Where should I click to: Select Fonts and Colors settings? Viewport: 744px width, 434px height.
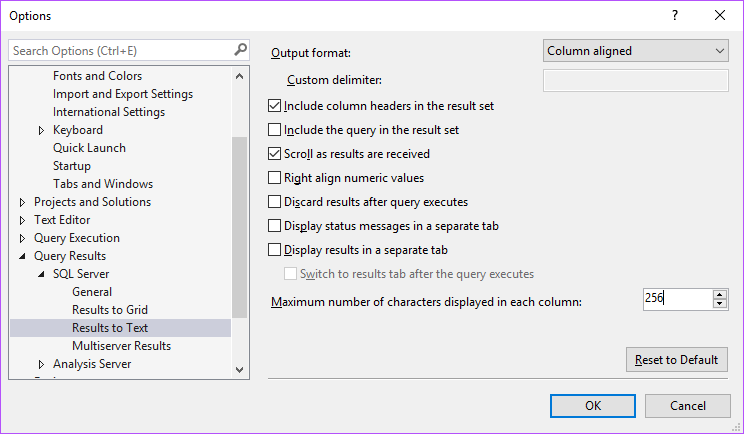click(x=97, y=76)
